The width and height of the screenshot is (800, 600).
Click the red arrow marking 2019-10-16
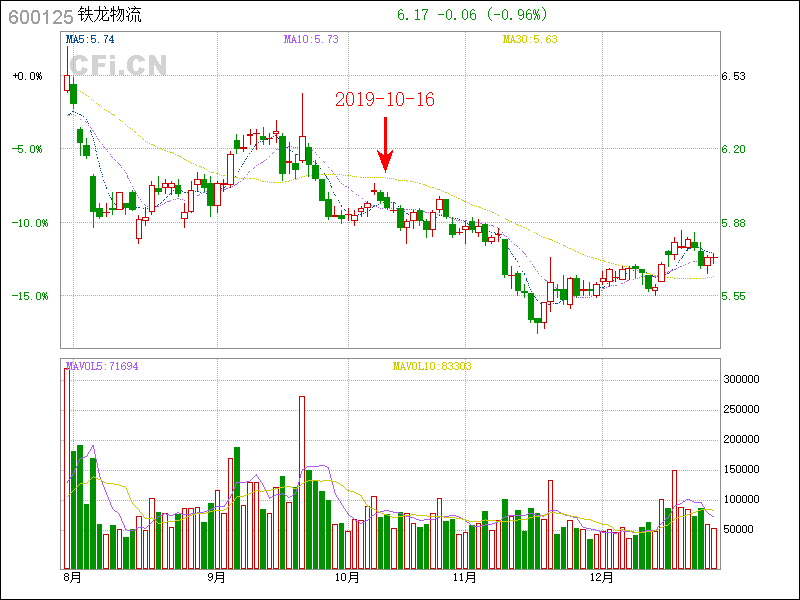(x=385, y=144)
